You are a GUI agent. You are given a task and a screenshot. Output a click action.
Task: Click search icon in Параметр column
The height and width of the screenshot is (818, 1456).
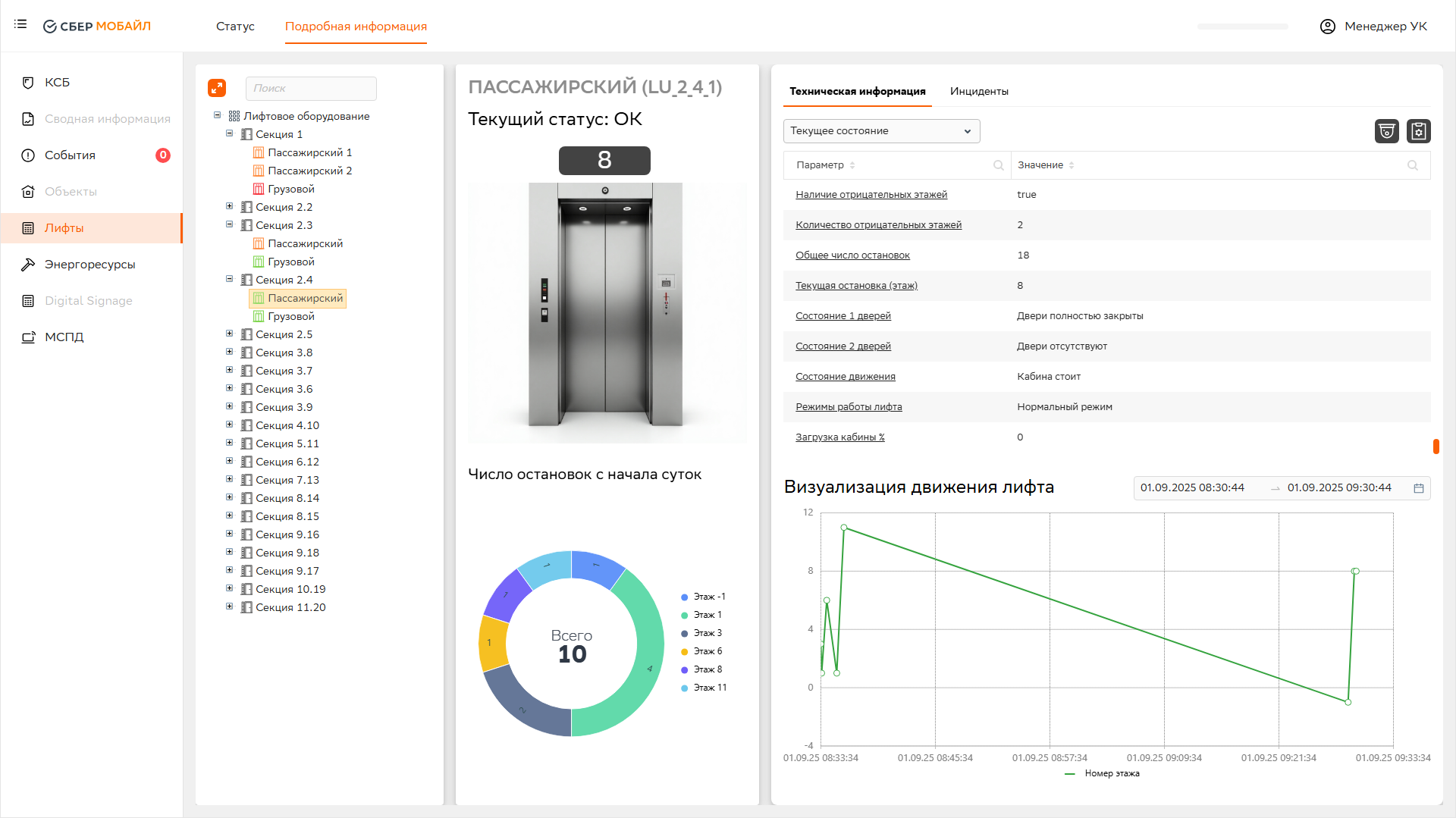pyautogui.click(x=998, y=165)
